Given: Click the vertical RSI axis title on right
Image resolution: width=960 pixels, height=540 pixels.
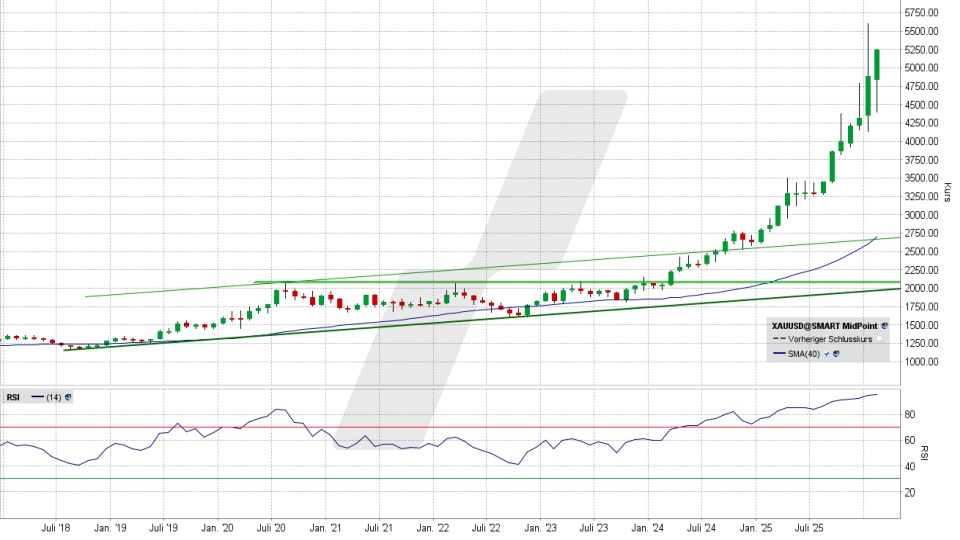Looking at the screenshot, I should pos(924,453).
